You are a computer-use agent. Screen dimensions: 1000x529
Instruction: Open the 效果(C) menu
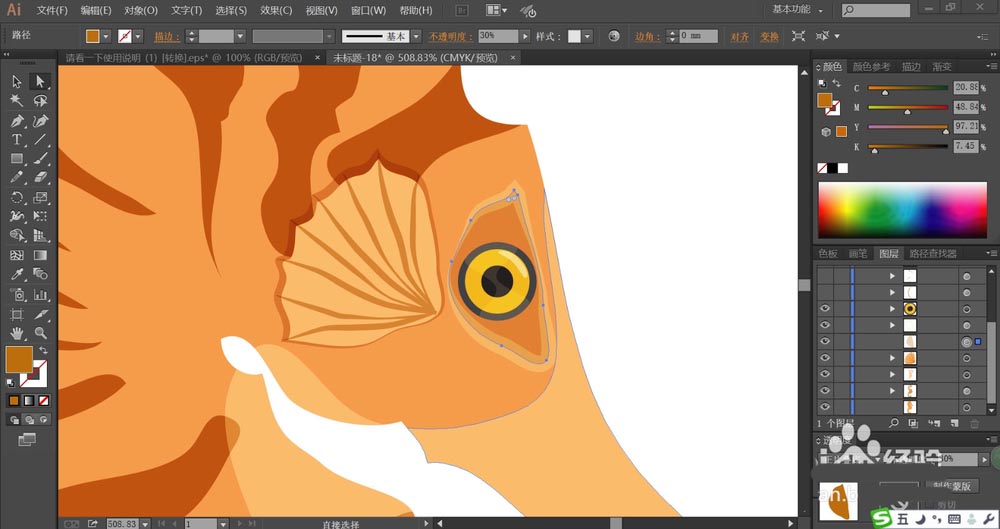coord(276,10)
